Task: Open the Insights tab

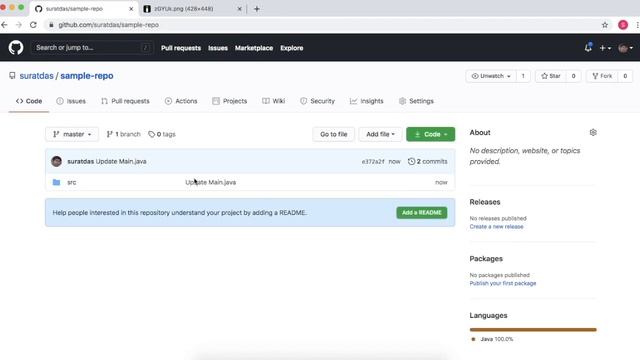Action: pyautogui.click(x=367, y=101)
